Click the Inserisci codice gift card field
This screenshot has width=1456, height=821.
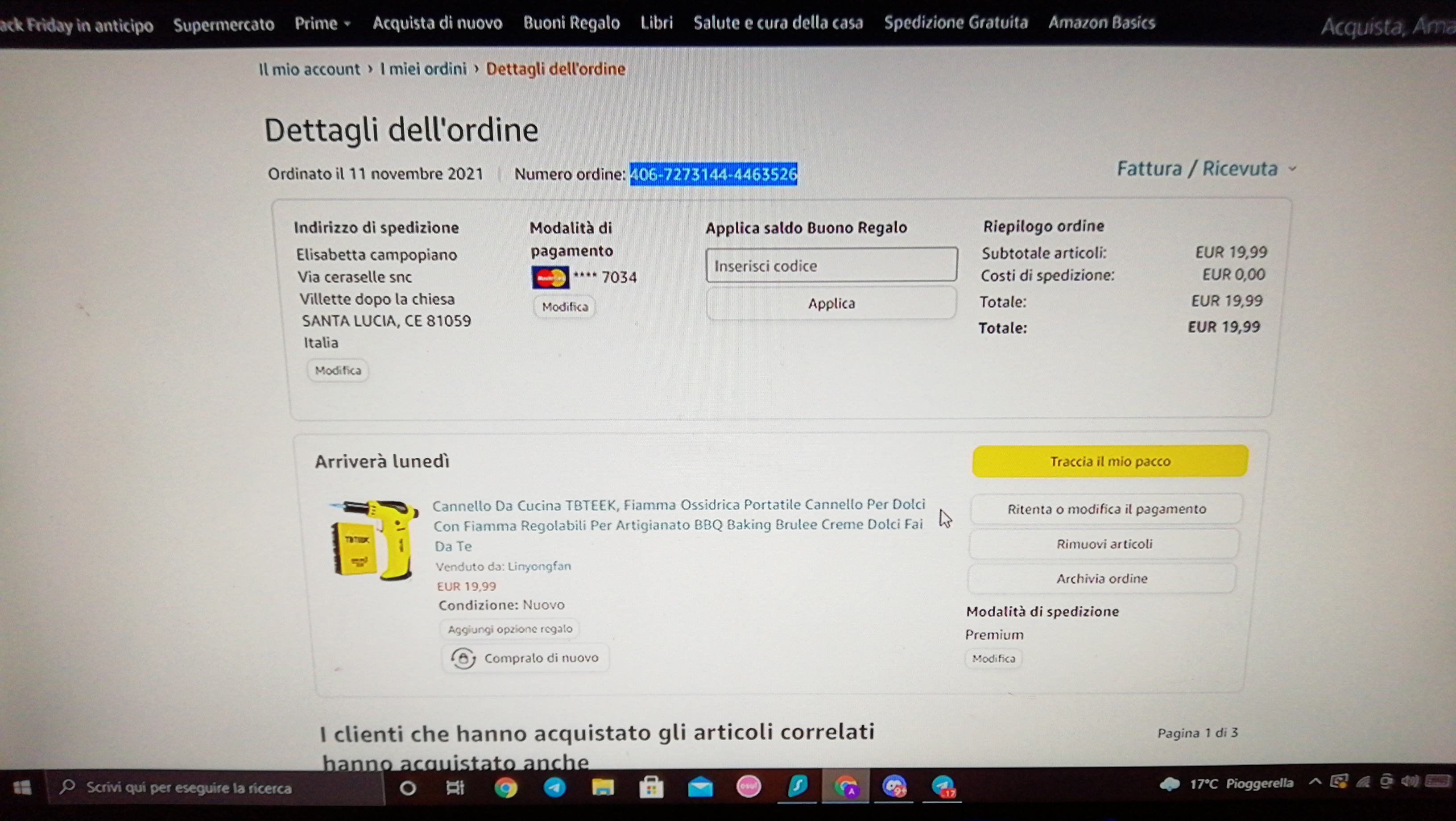831,265
